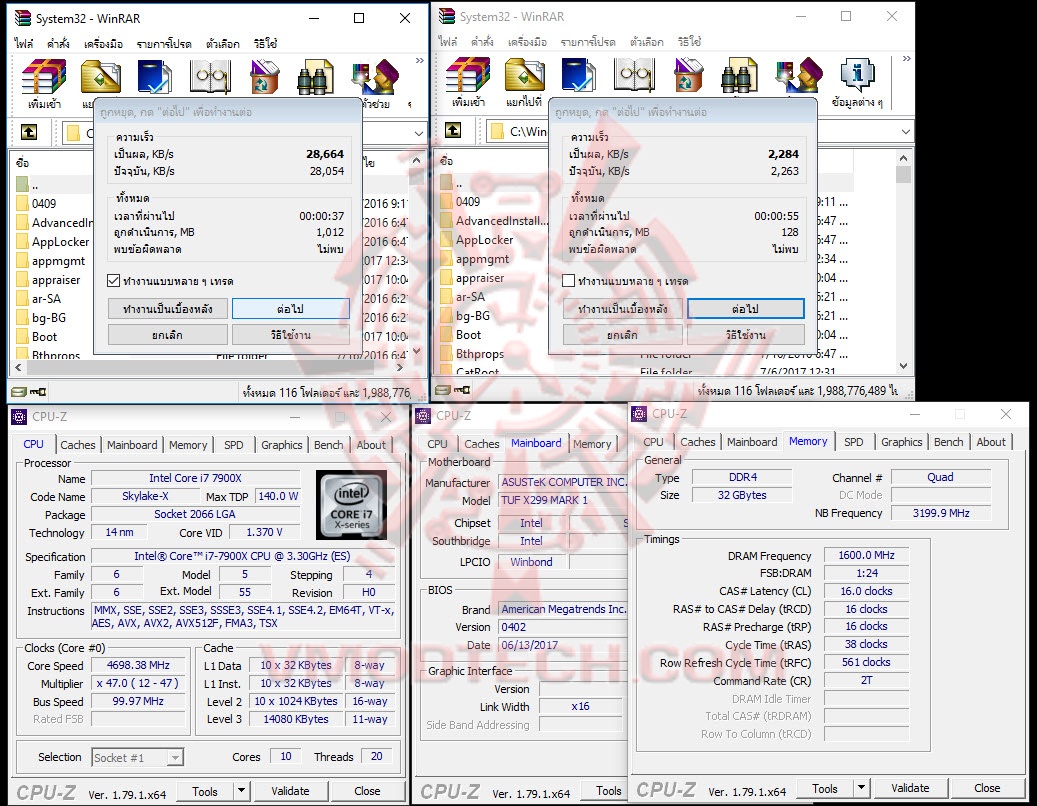
Task: Open Socket #1 selection dropdown in CPU-Z
Action: (x=175, y=758)
